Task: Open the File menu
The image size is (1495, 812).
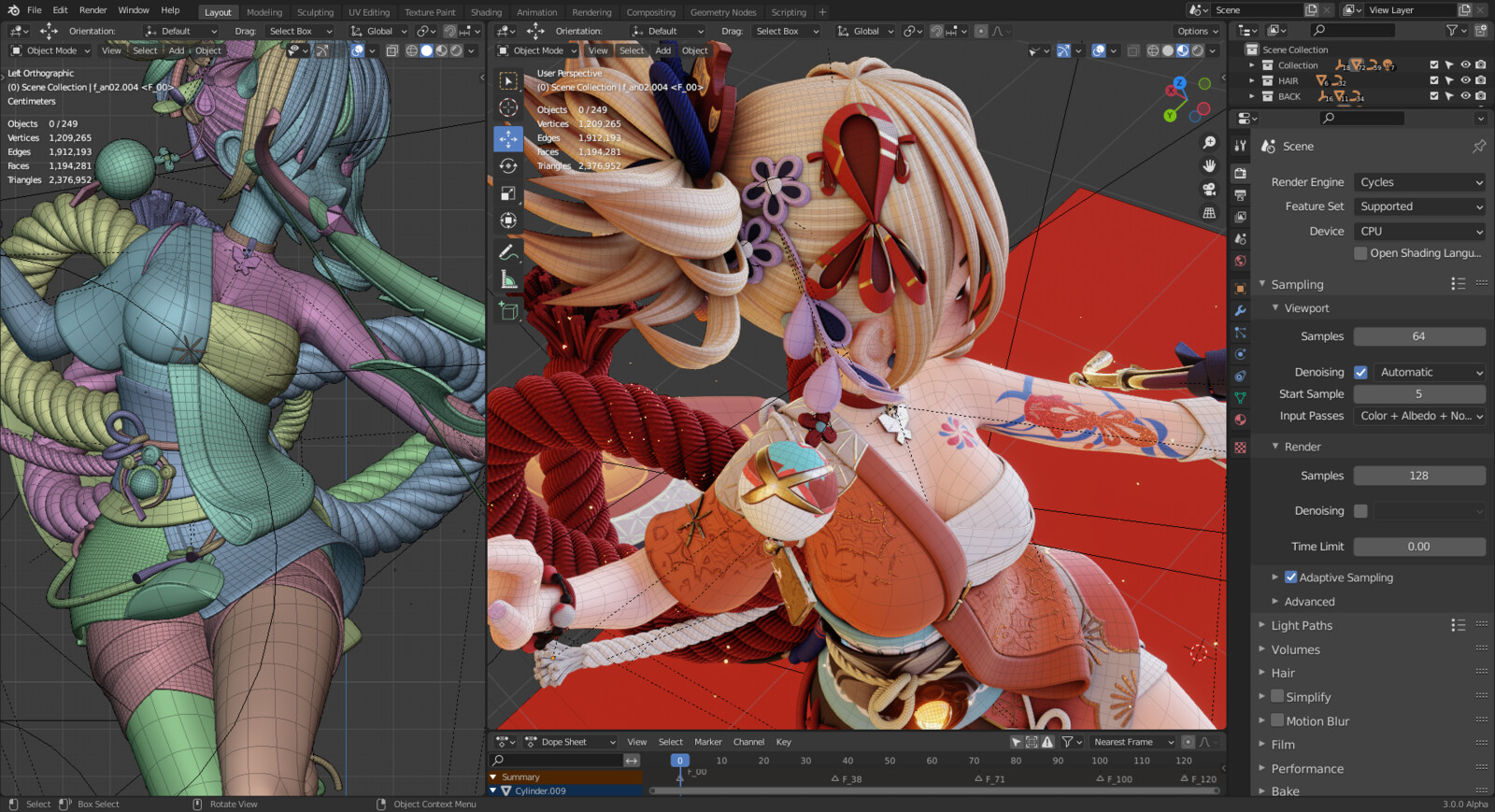Action: [35, 10]
